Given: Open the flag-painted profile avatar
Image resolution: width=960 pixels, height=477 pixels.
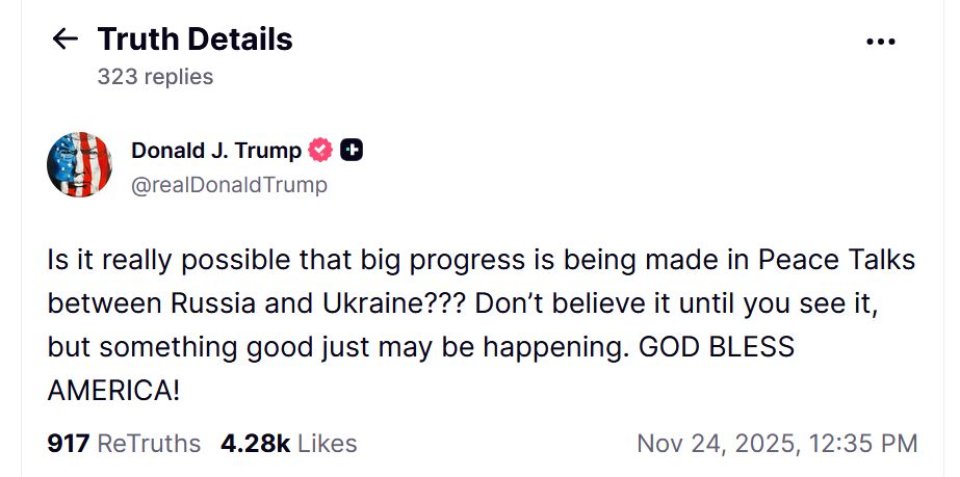Looking at the screenshot, I should [79, 165].
